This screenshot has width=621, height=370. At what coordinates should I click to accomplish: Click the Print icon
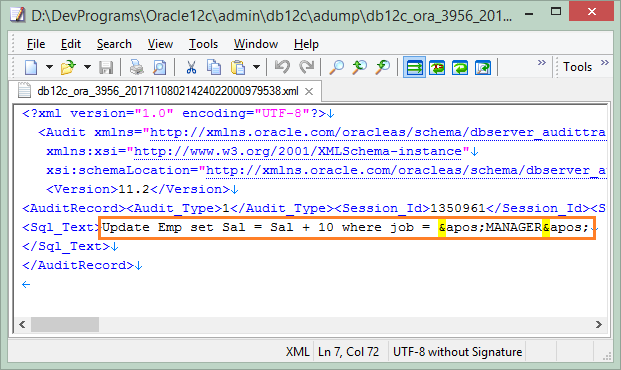(137, 67)
